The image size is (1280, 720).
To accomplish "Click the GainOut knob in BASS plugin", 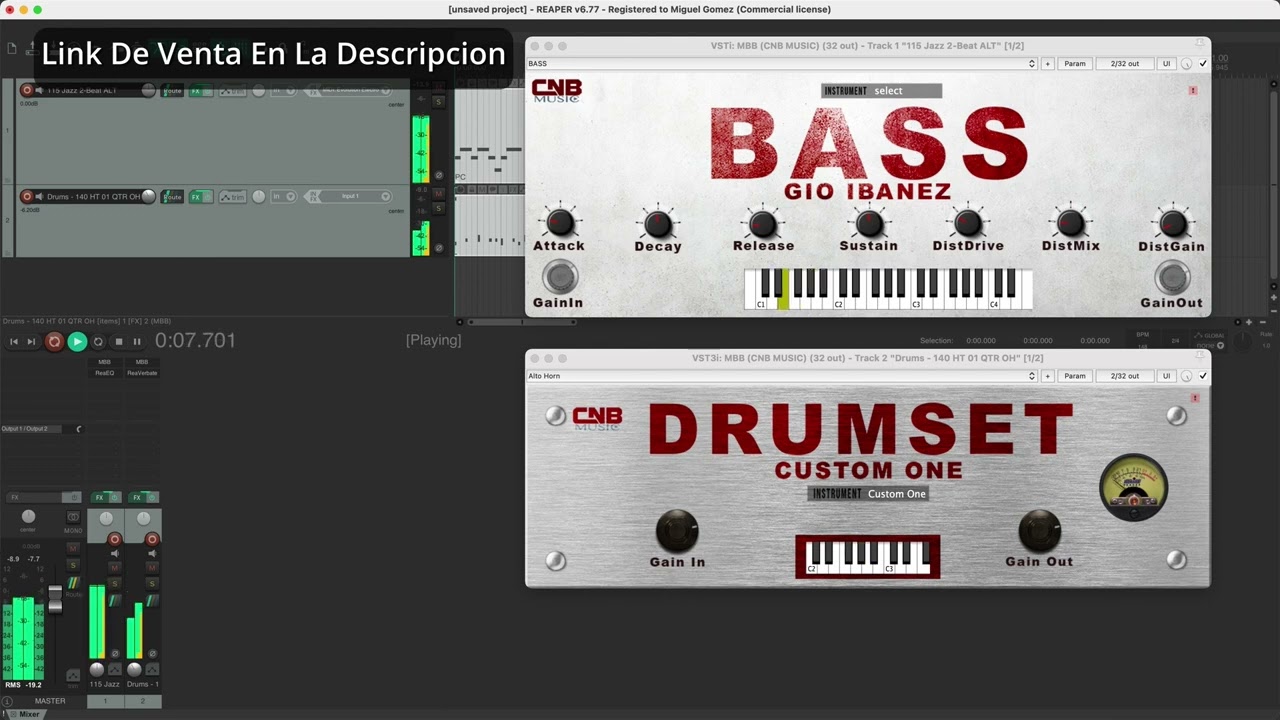I will pos(1172,277).
